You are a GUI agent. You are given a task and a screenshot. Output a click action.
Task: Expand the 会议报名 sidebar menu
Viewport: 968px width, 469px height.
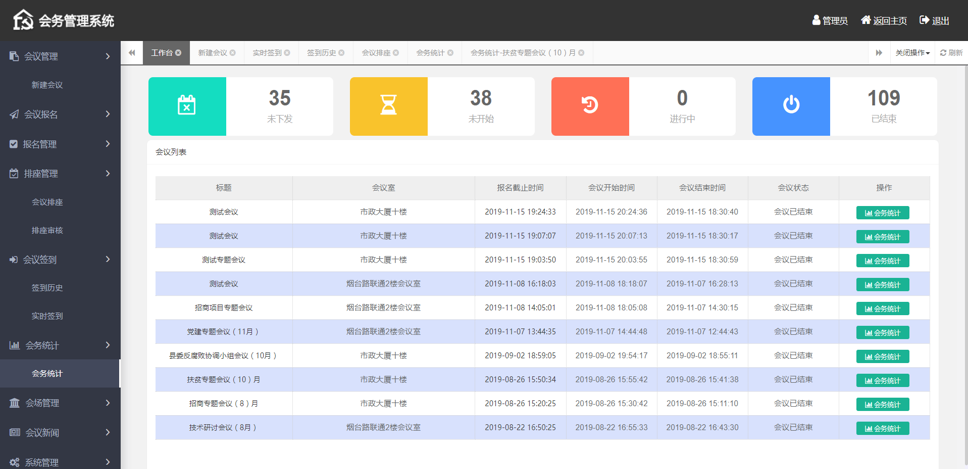60,114
